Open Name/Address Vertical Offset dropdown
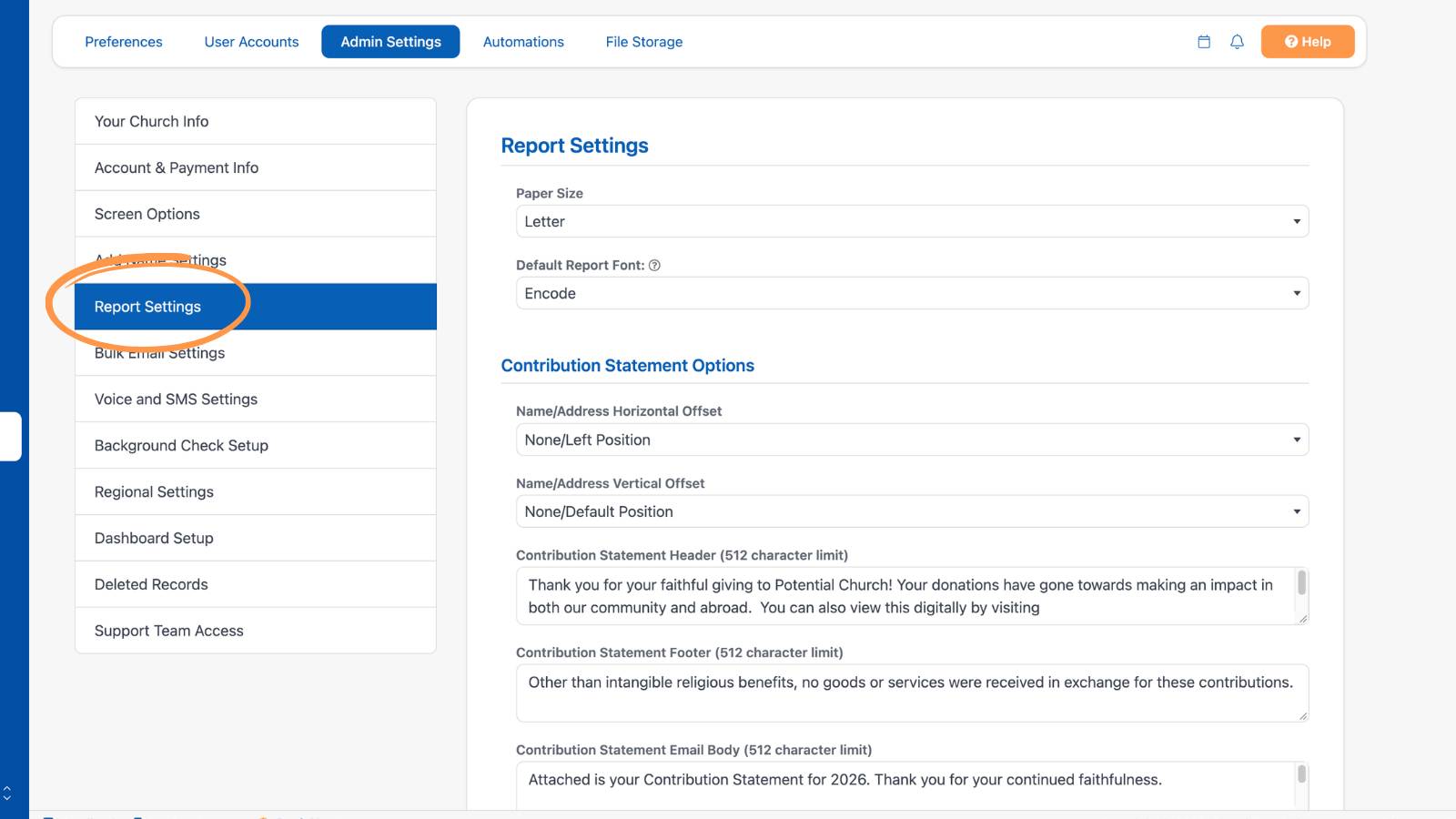Viewport: 1456px width, 819px height. click(x=912, y=511)
